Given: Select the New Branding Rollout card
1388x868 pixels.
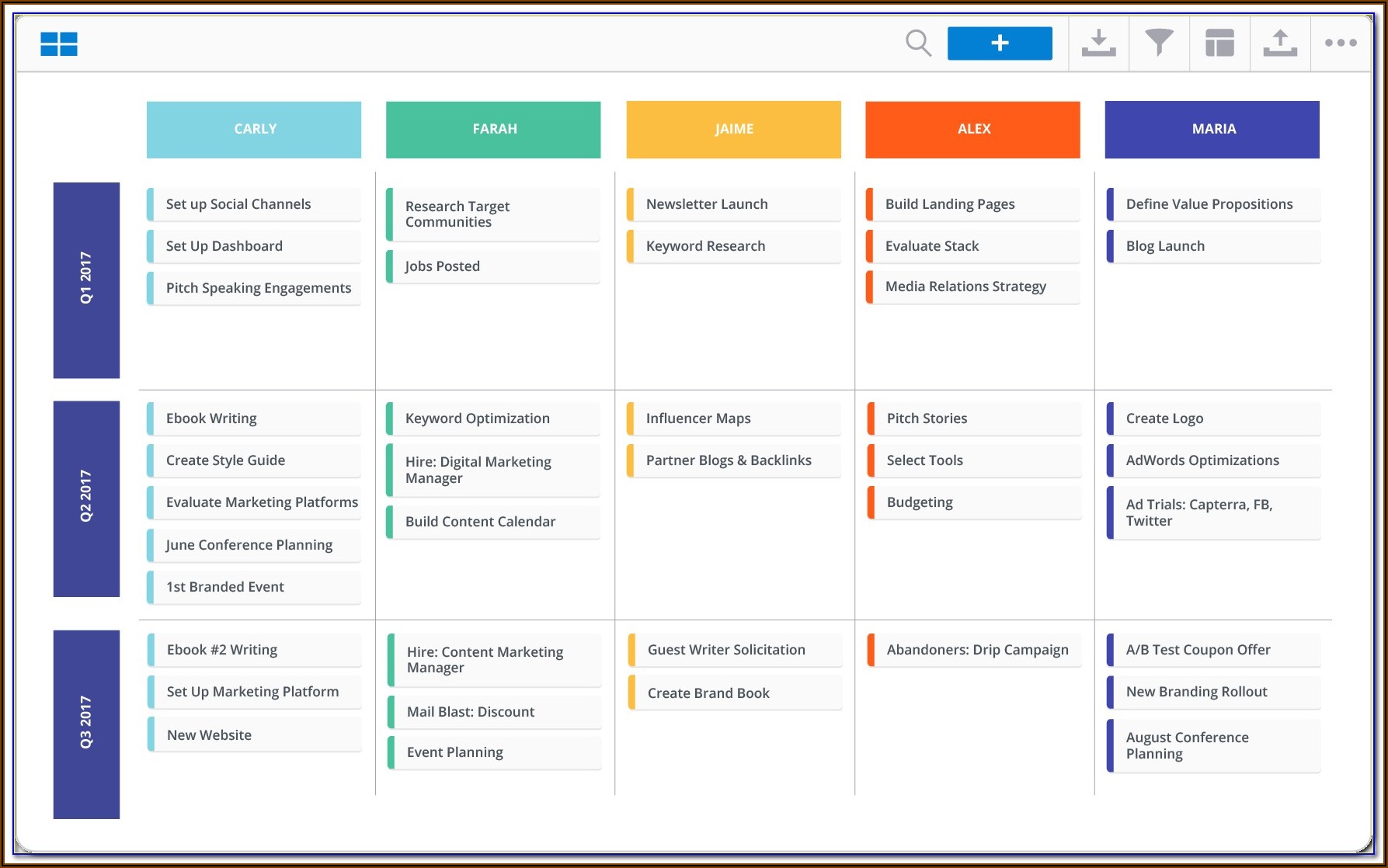Looking at the screenshot, I should [1212, 692].
